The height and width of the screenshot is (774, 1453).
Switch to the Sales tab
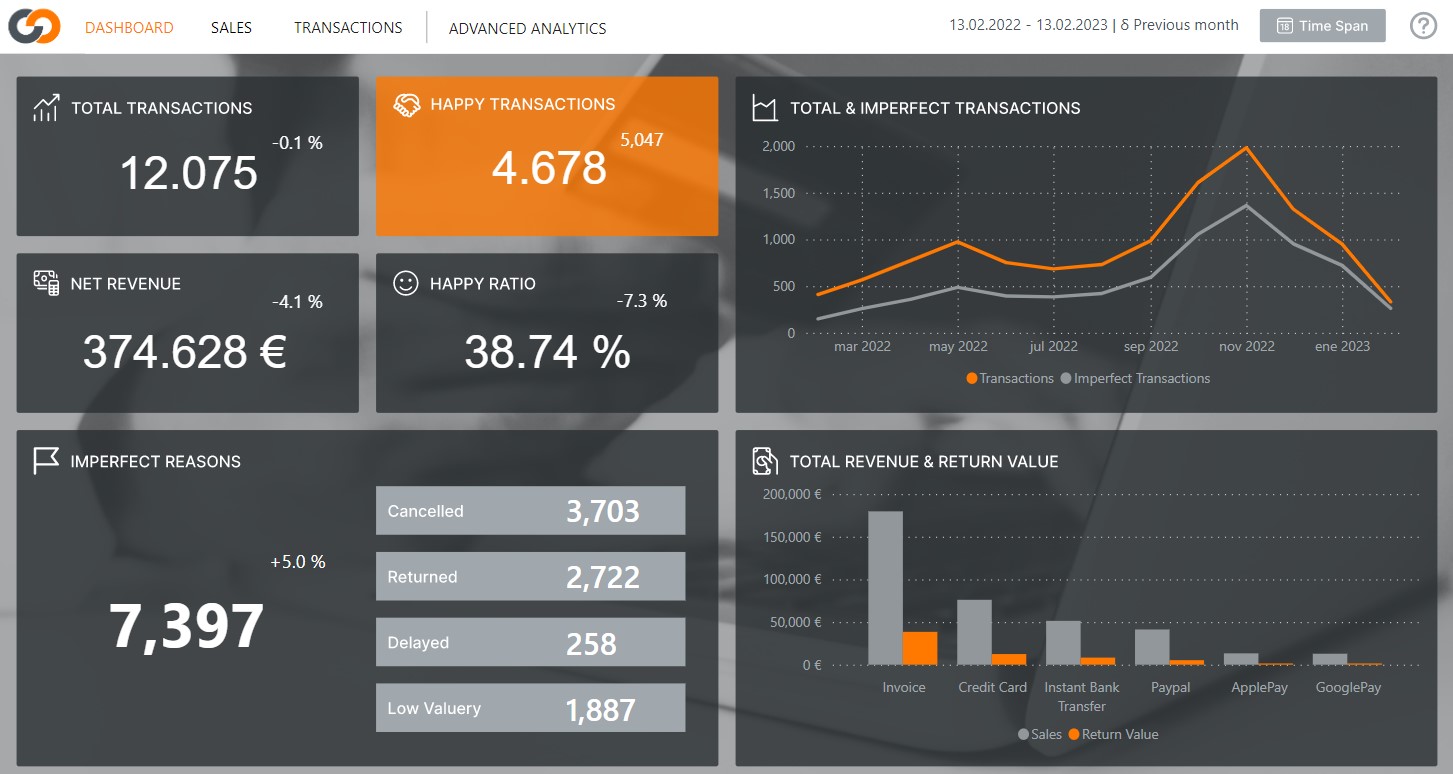pos(231,28)
